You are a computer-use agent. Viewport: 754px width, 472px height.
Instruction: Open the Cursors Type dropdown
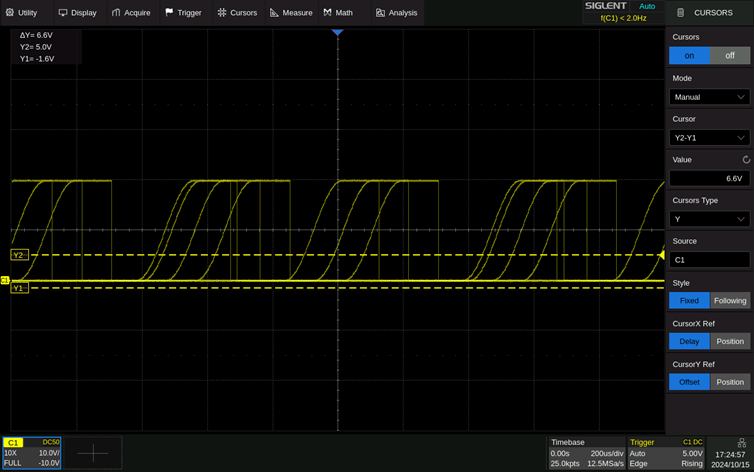709,219
